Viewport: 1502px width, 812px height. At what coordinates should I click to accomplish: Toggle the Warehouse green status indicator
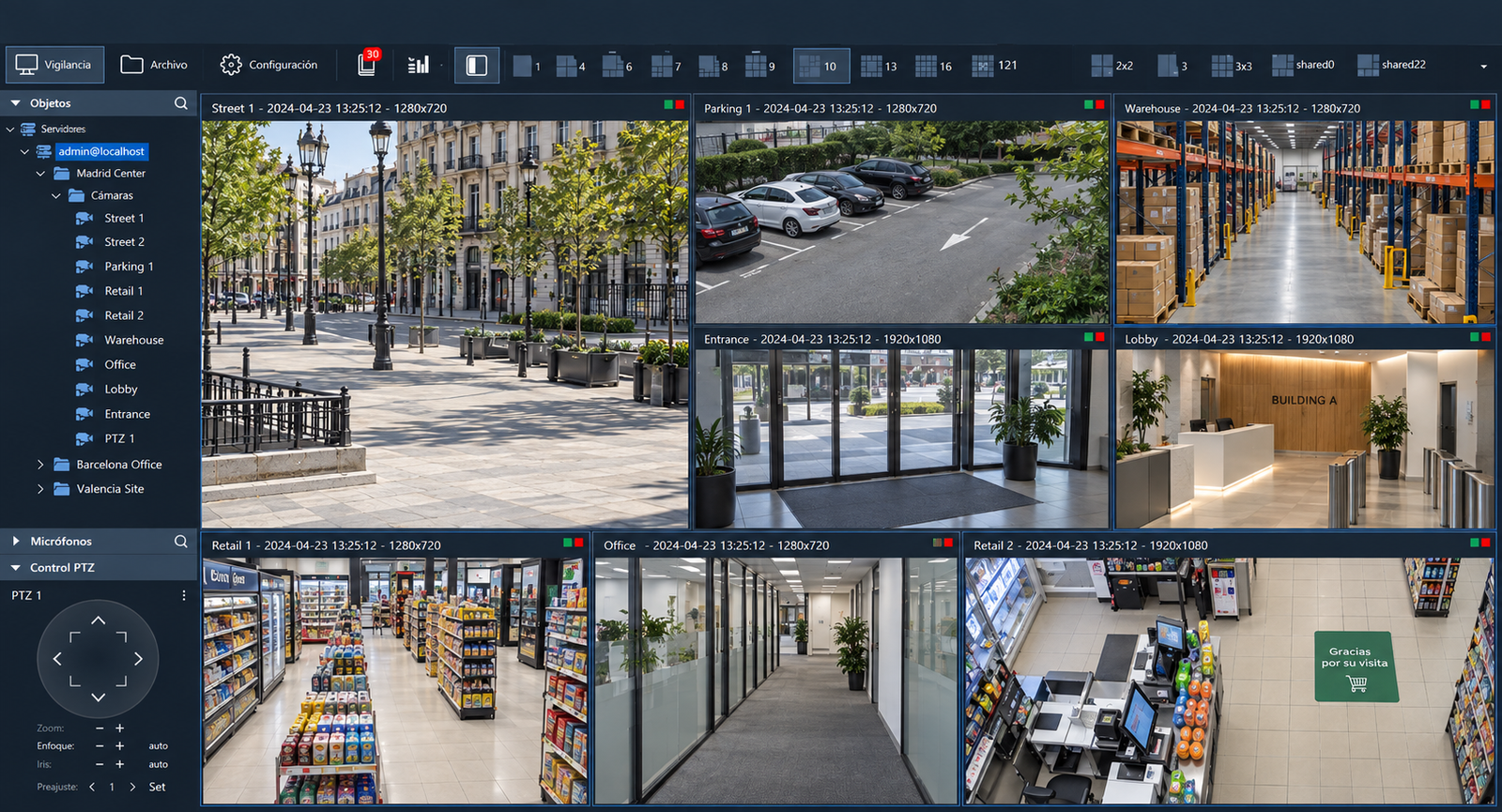tap(1475, 105)
